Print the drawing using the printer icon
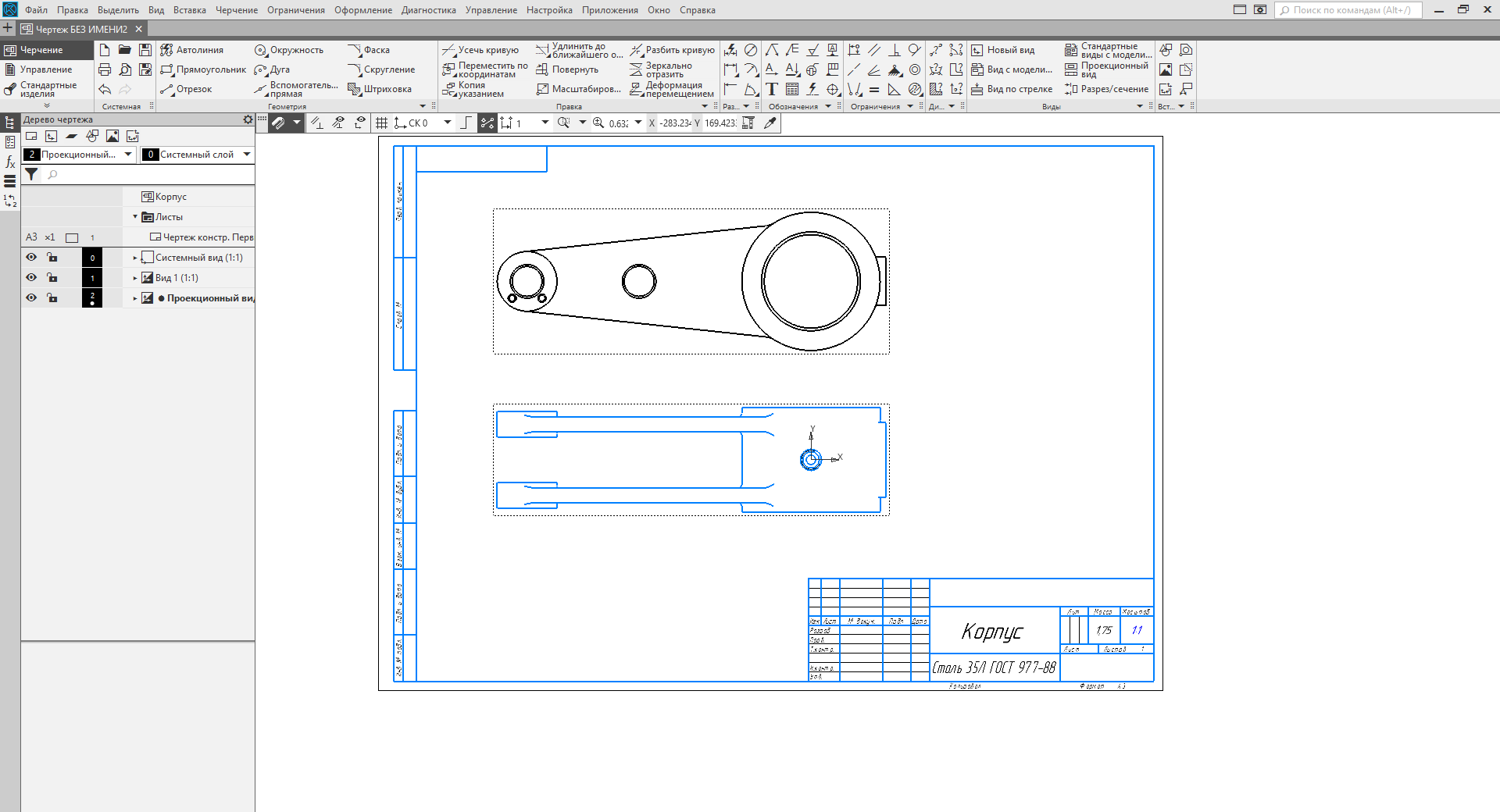This screenshot has width=1500, height=812. pyautogui.click(x=105, y=69)
